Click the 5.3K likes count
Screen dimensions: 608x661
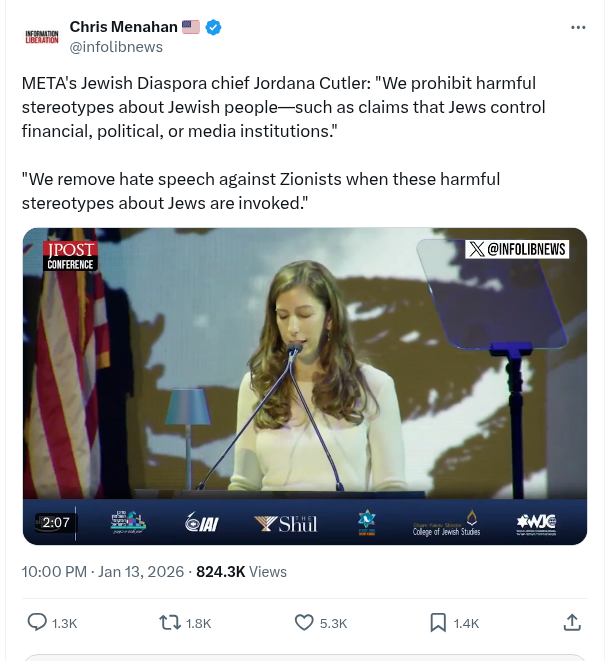point(334,623)
